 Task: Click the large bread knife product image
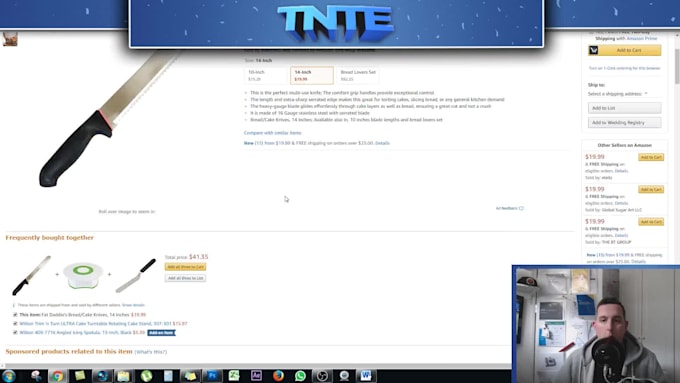(108, 119)
